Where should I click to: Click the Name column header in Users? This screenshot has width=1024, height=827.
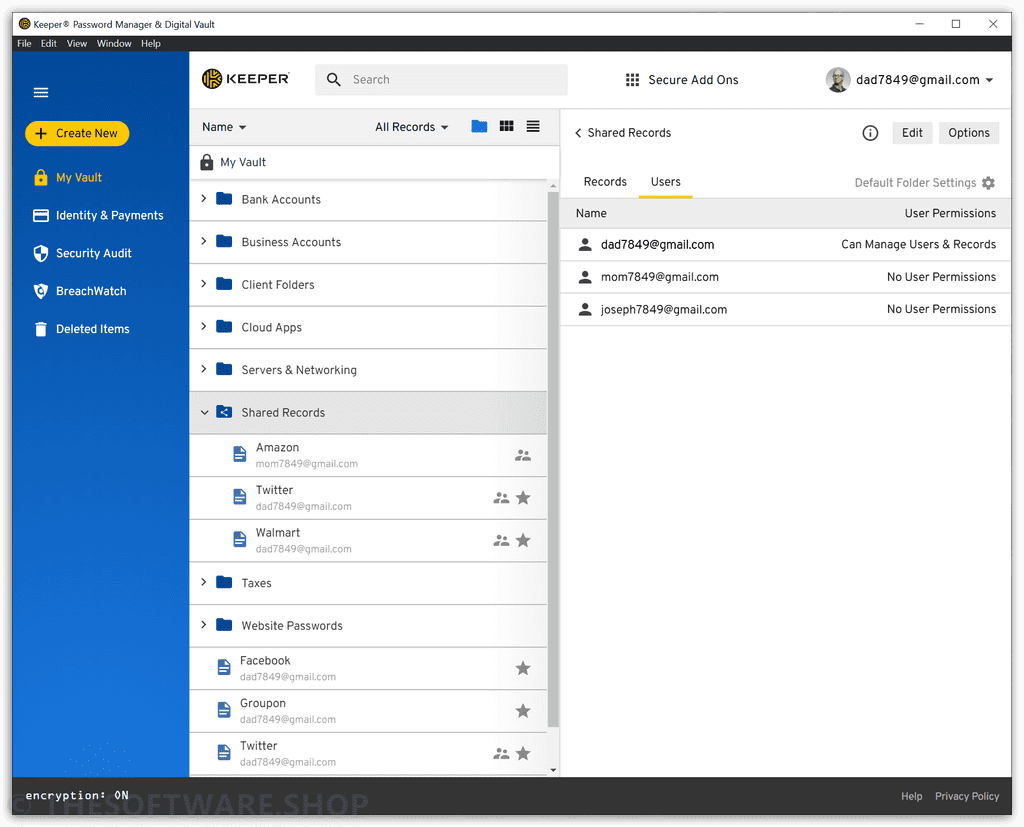click(x=591, y=214)
